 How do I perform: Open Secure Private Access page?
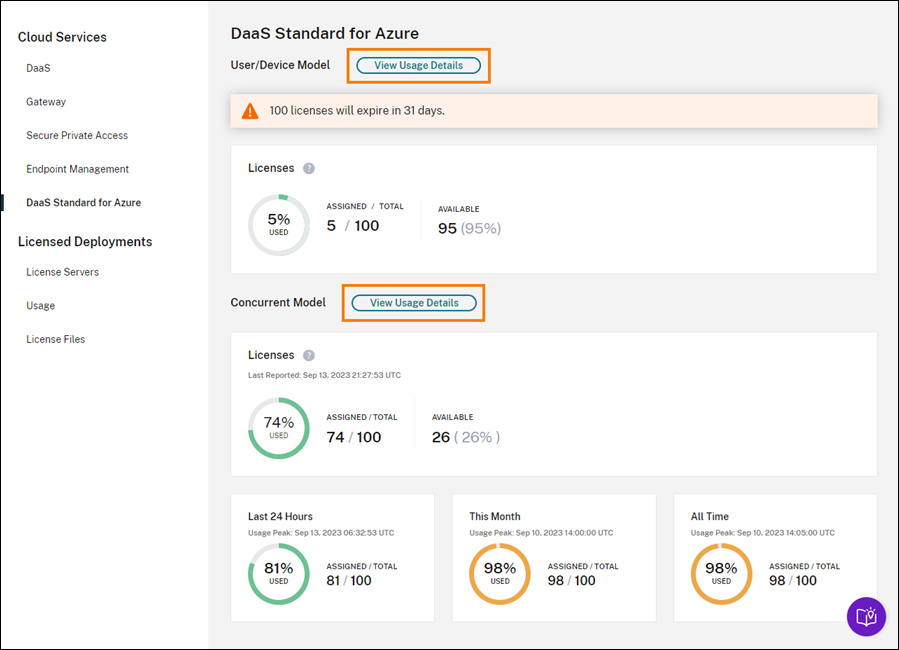[77, 135]
